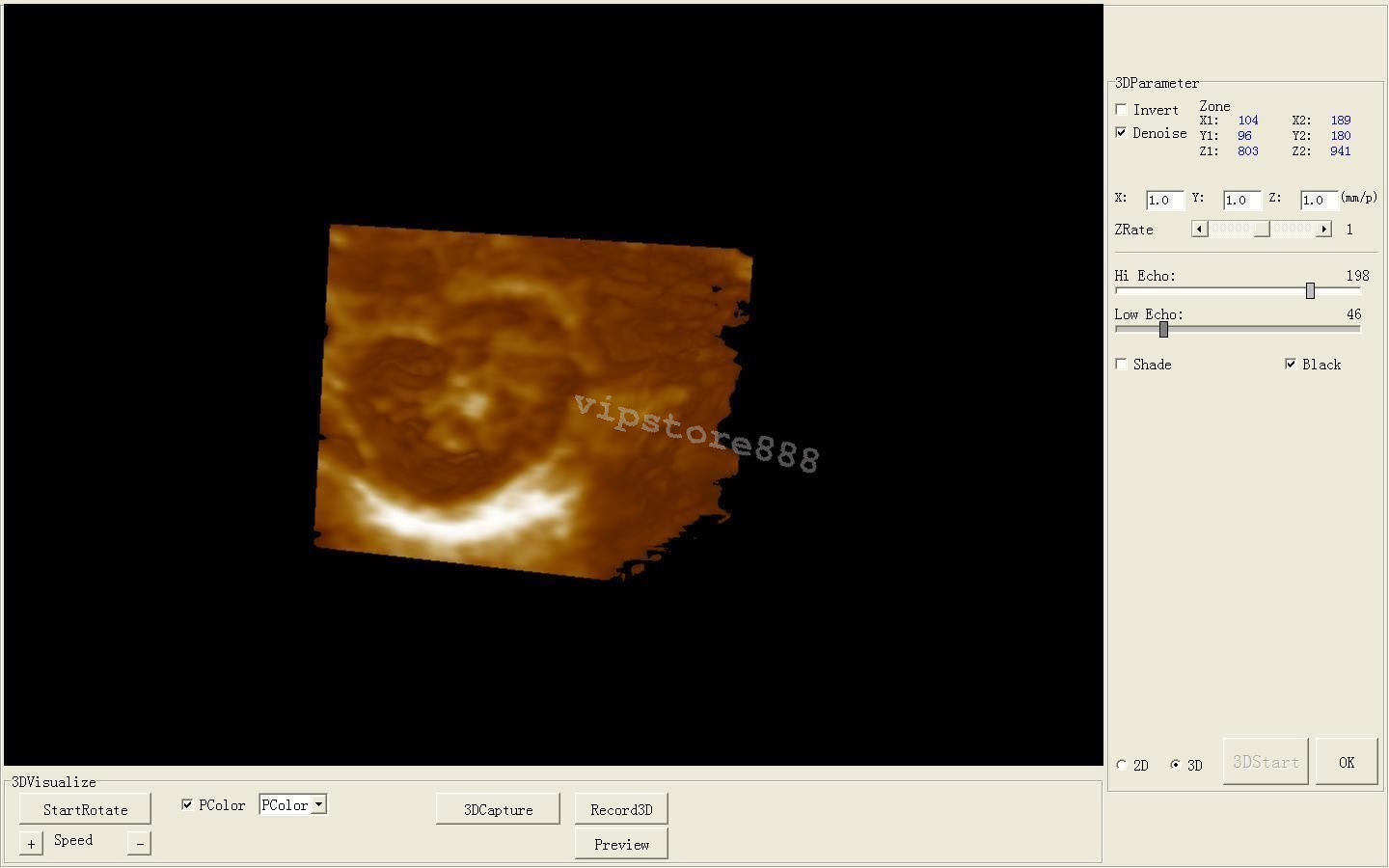Click the 3DCapture button
This screenshot has width=1389, height=868.
[x=498, y=809]
